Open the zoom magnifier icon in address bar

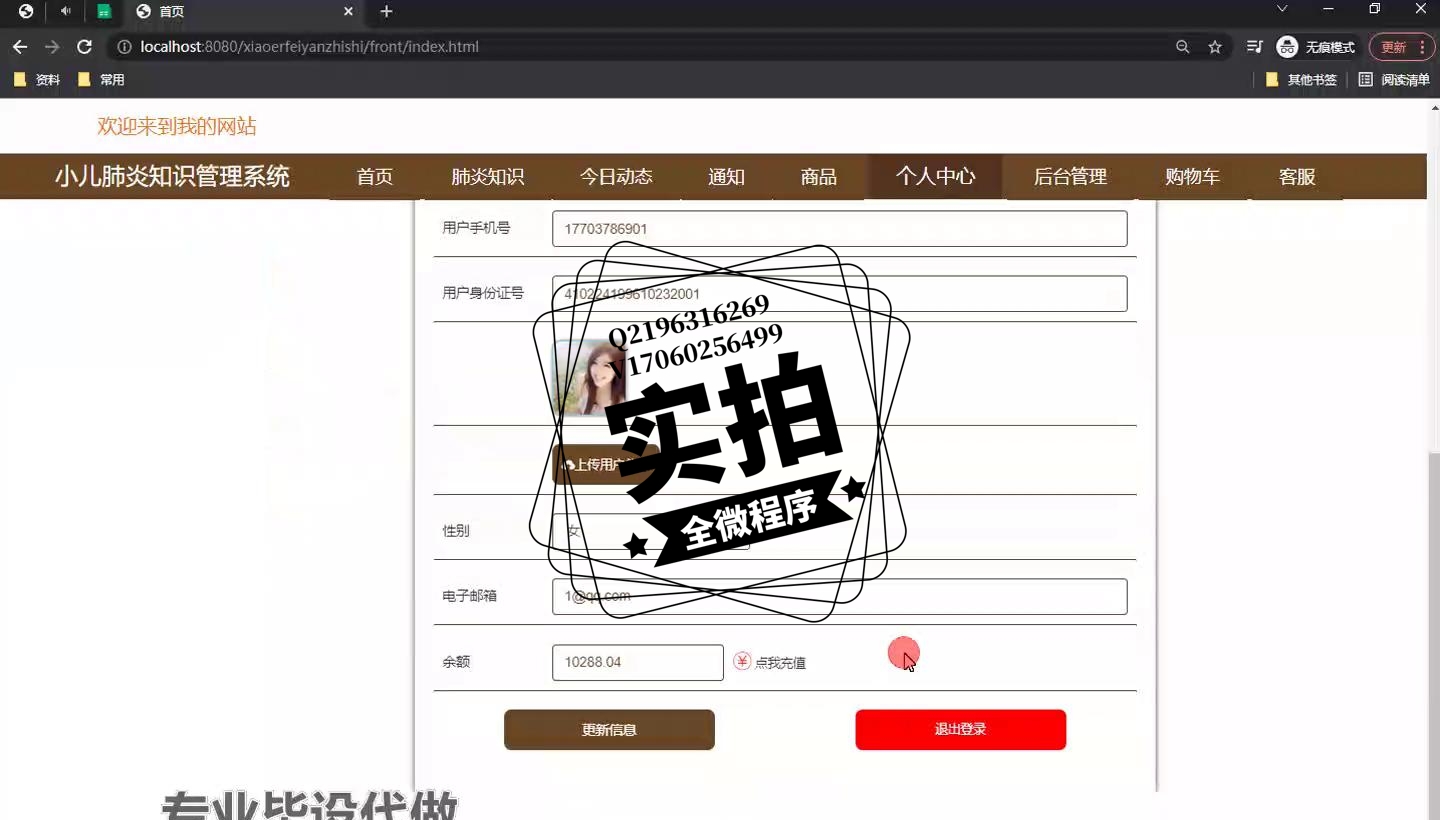[1183, 47]
